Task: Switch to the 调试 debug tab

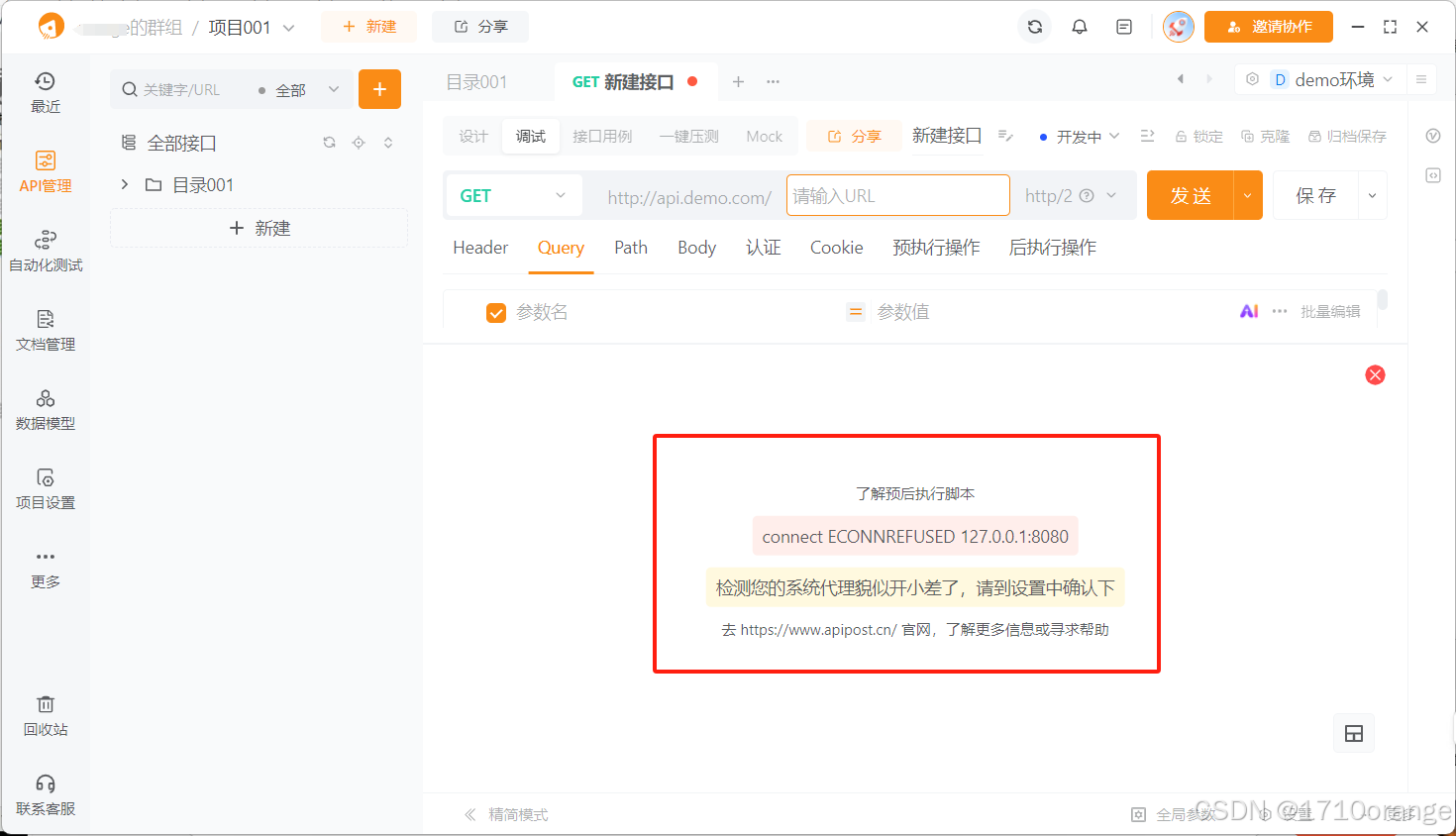Action: pos(530,136)
